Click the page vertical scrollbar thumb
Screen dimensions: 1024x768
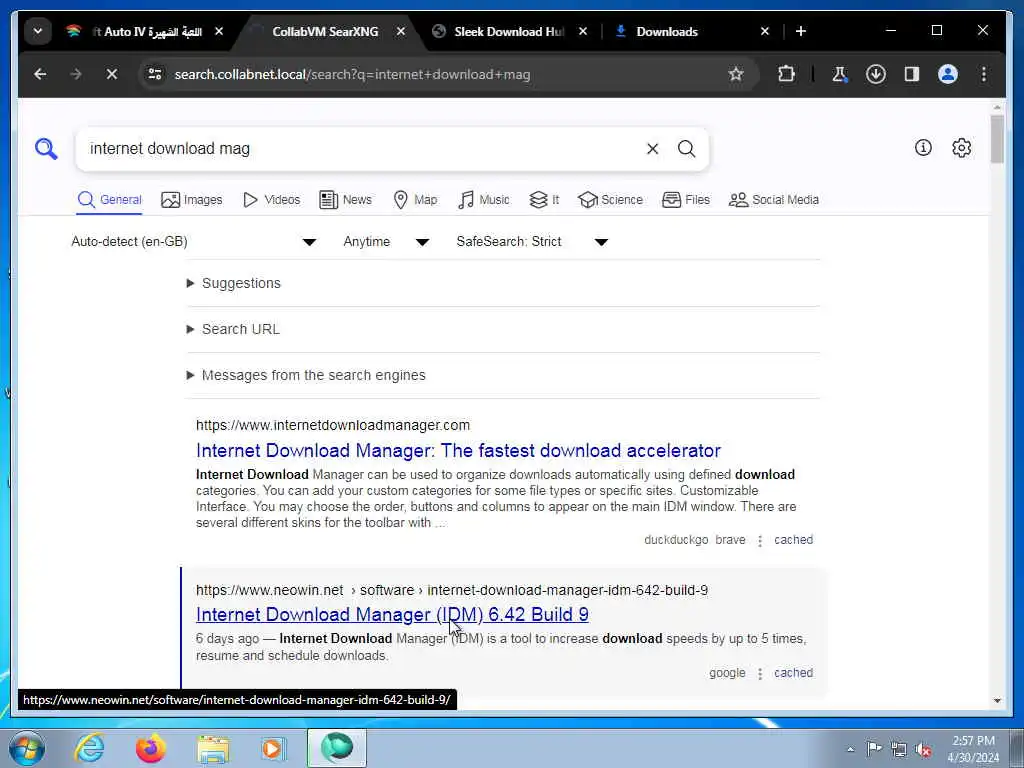997,138
